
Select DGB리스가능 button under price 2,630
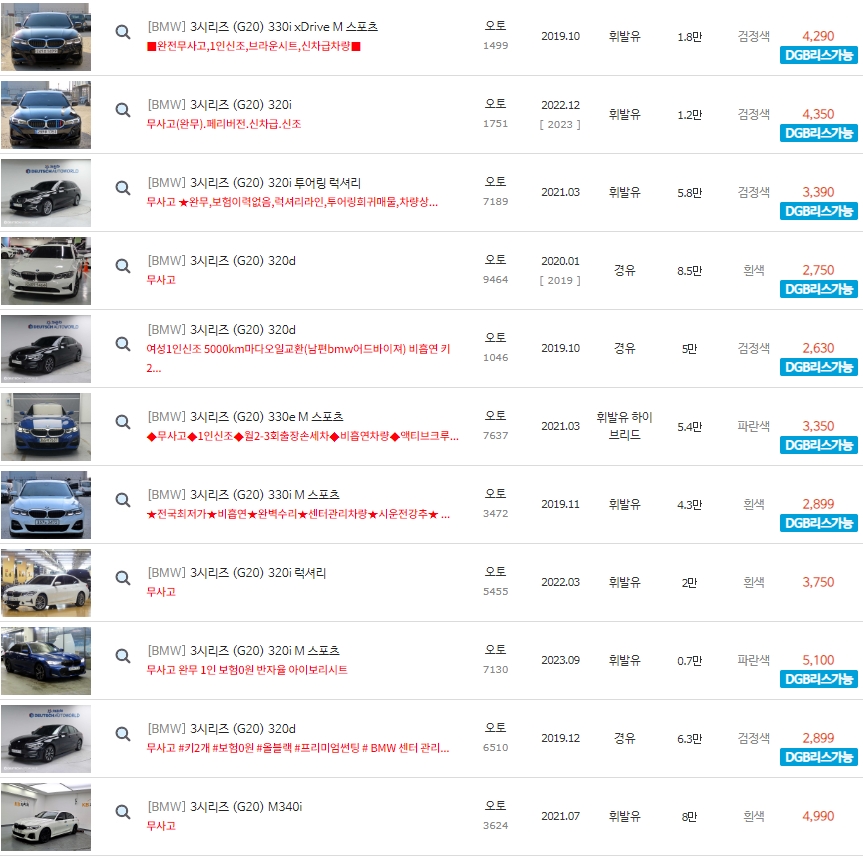[818, 367]
